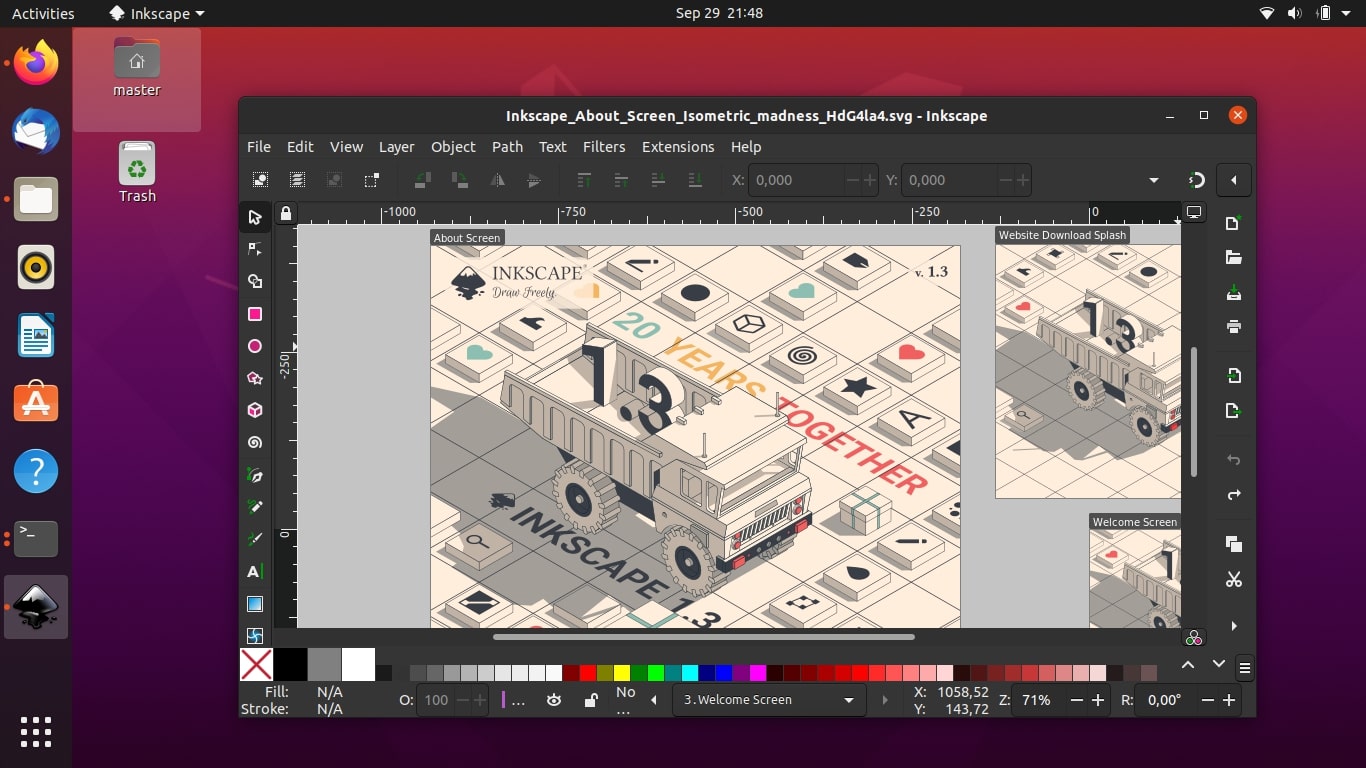Select the Gradient tool
1366x768 pixels.
click(255, 604)
